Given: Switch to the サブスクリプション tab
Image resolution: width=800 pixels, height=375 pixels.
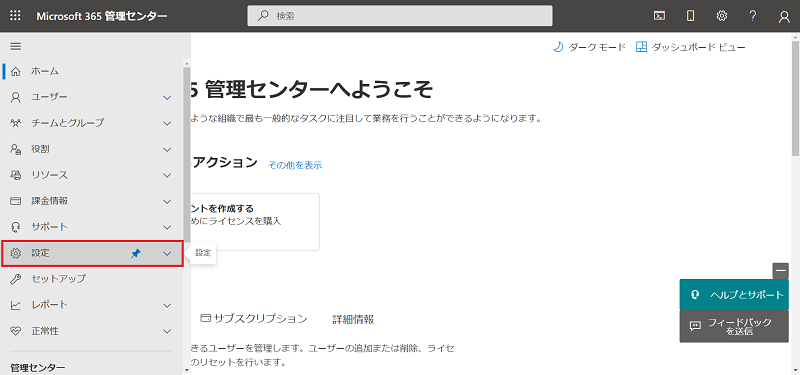Looking at the screenshot, I should tap(254, 319).
